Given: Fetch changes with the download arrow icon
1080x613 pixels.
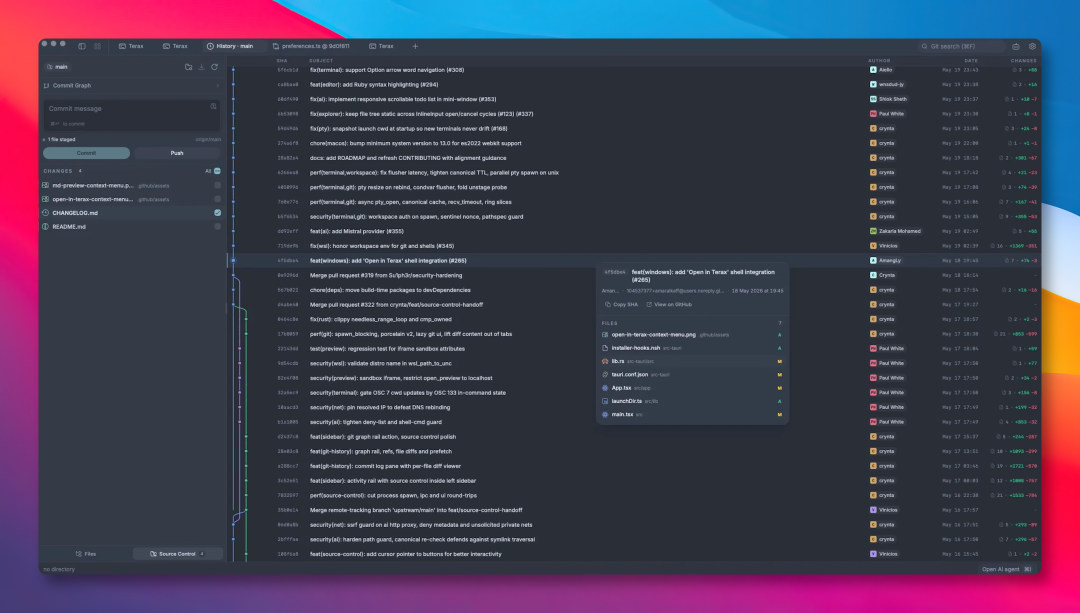Looking at the screenshot, I should pos(202,67).
